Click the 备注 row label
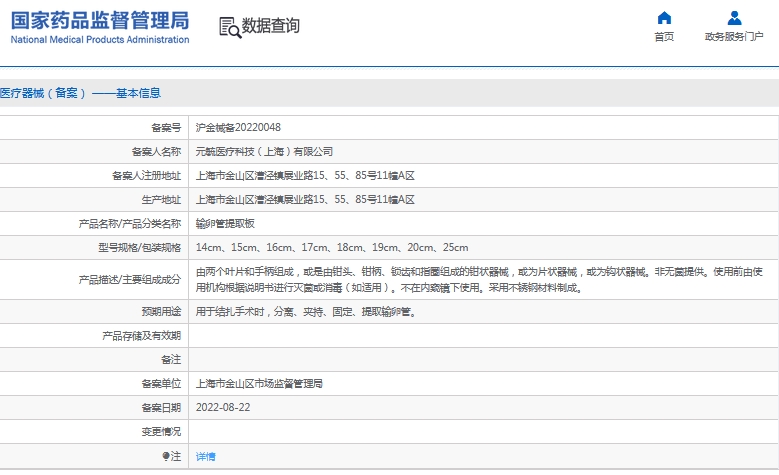779x475 pixels. (171, 359)
